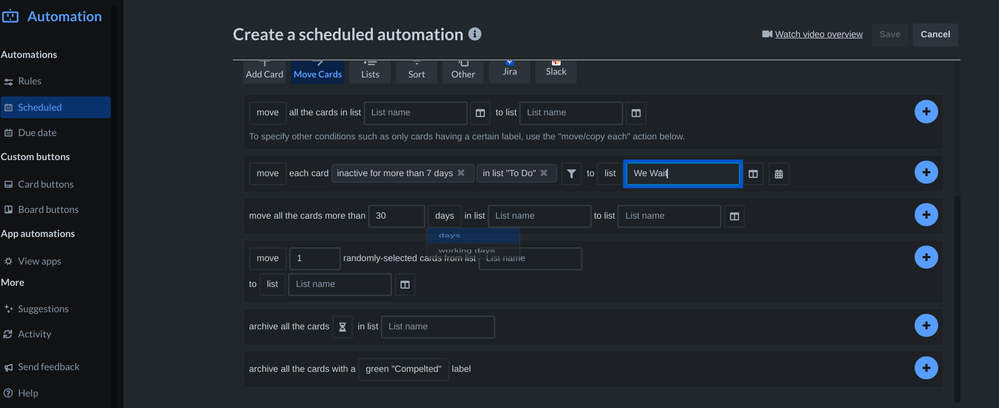Select the Move Cards action tab
This screenshot has width=999, height=408.
click(317, 72)
